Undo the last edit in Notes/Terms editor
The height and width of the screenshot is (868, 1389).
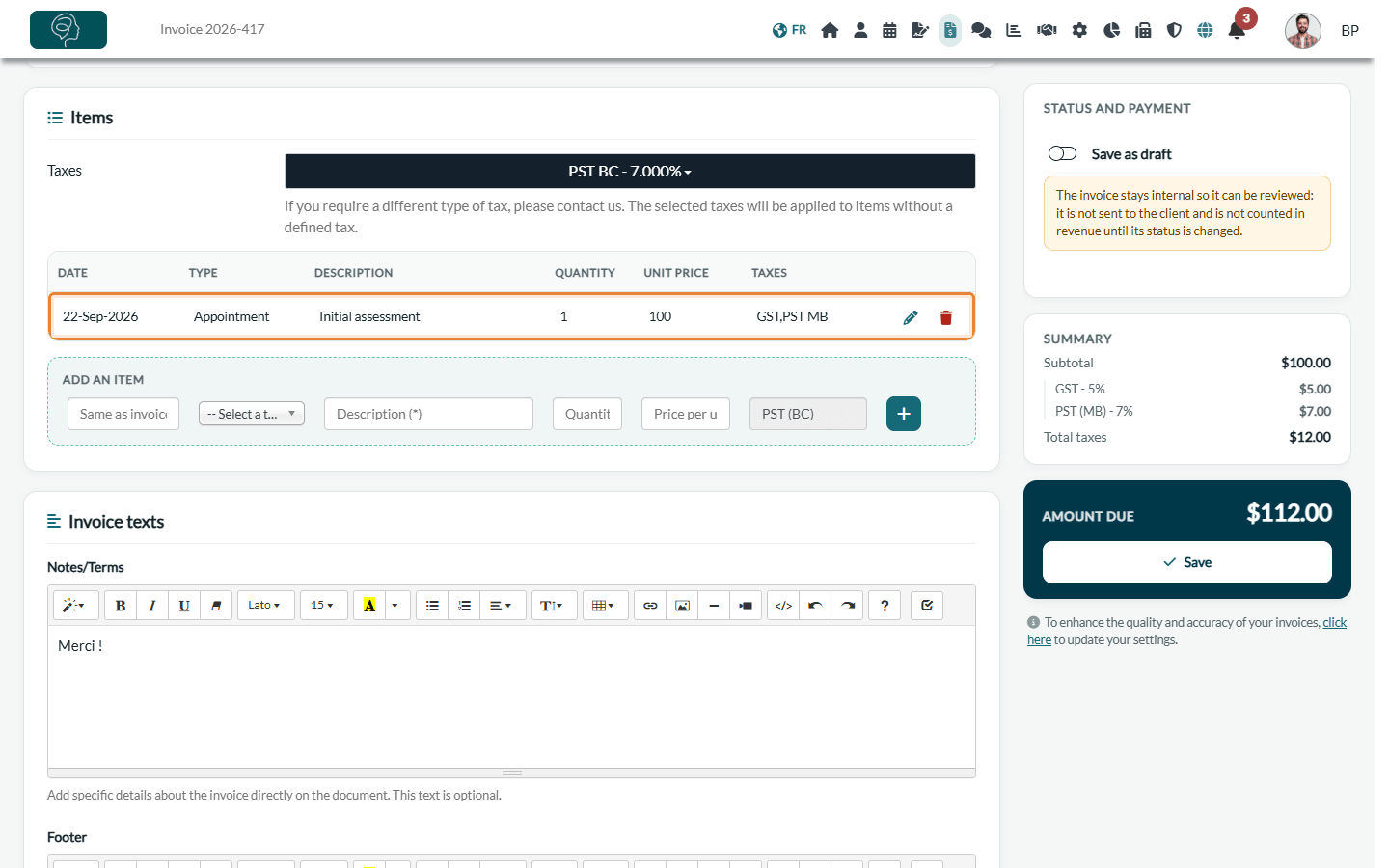click(x=815, y=606)
